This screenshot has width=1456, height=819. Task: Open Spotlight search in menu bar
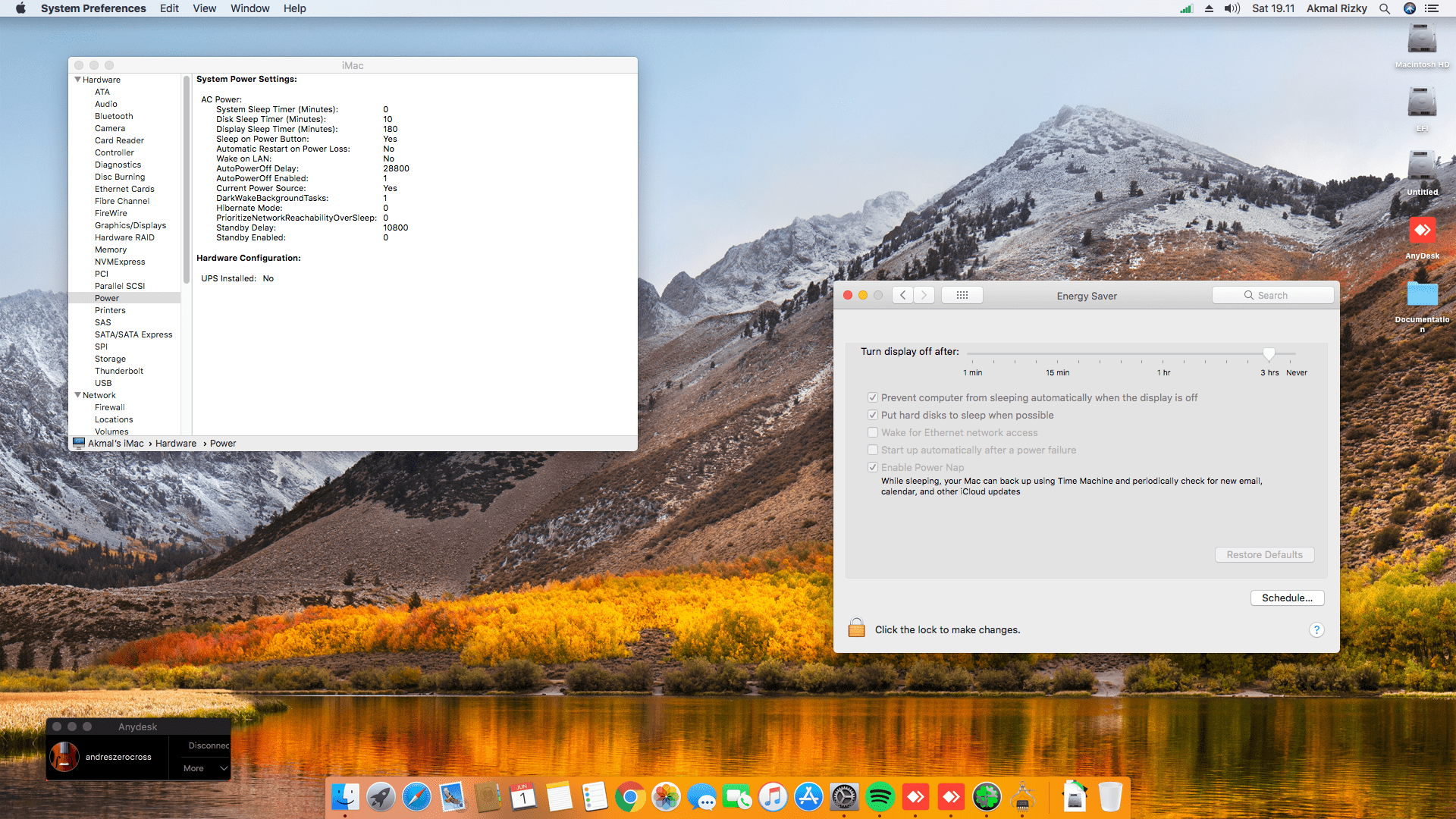(1385, 8)
